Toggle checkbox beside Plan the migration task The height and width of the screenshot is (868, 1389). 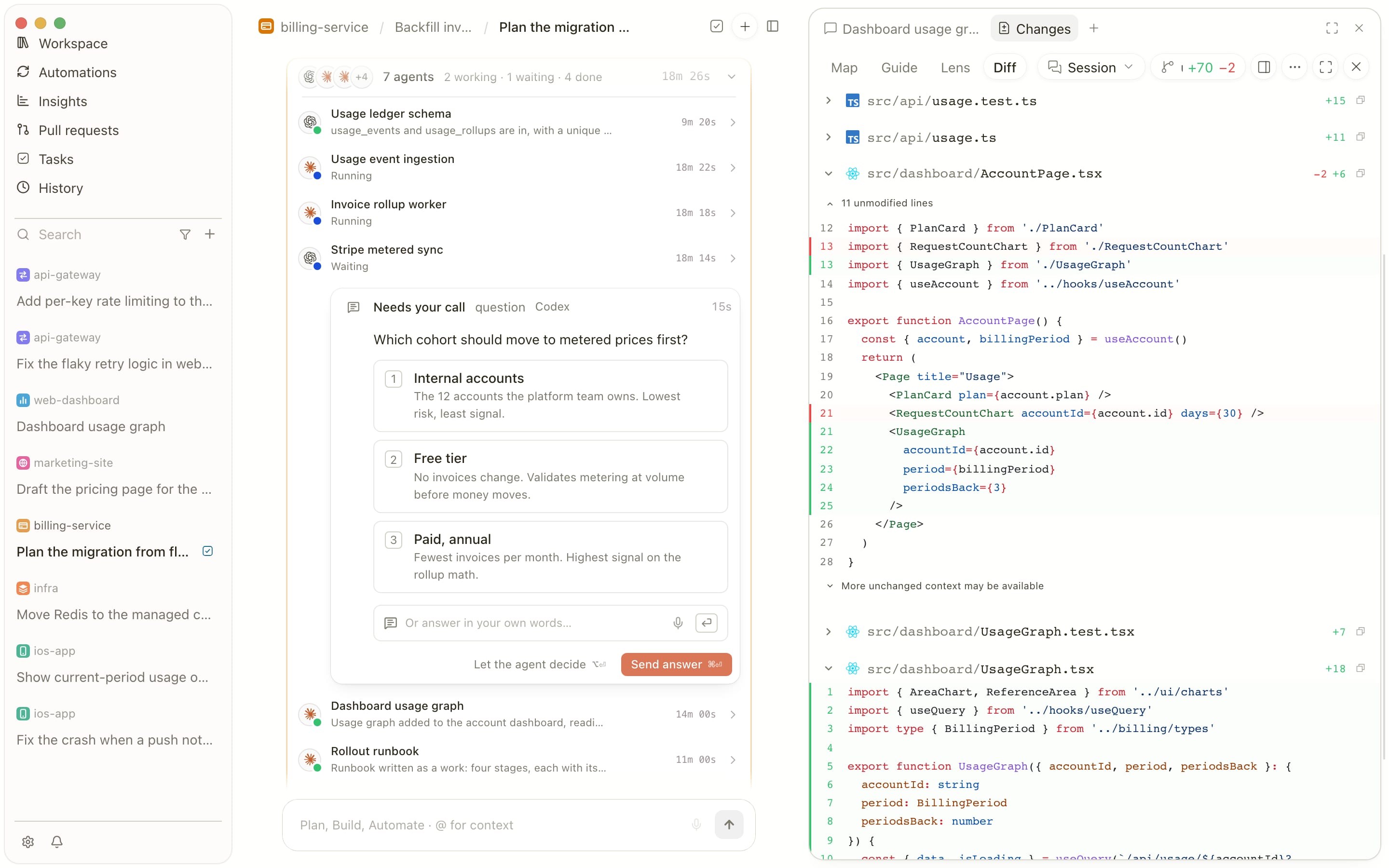208,551
